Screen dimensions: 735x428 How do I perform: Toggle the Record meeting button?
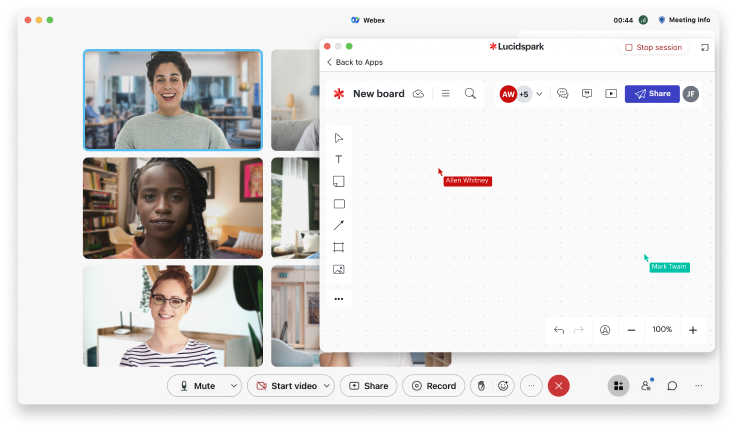[x=433, y=386]
